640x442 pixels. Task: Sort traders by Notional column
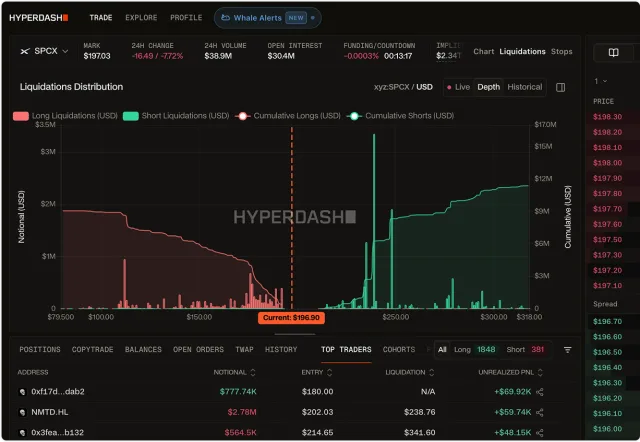point(234,372)
